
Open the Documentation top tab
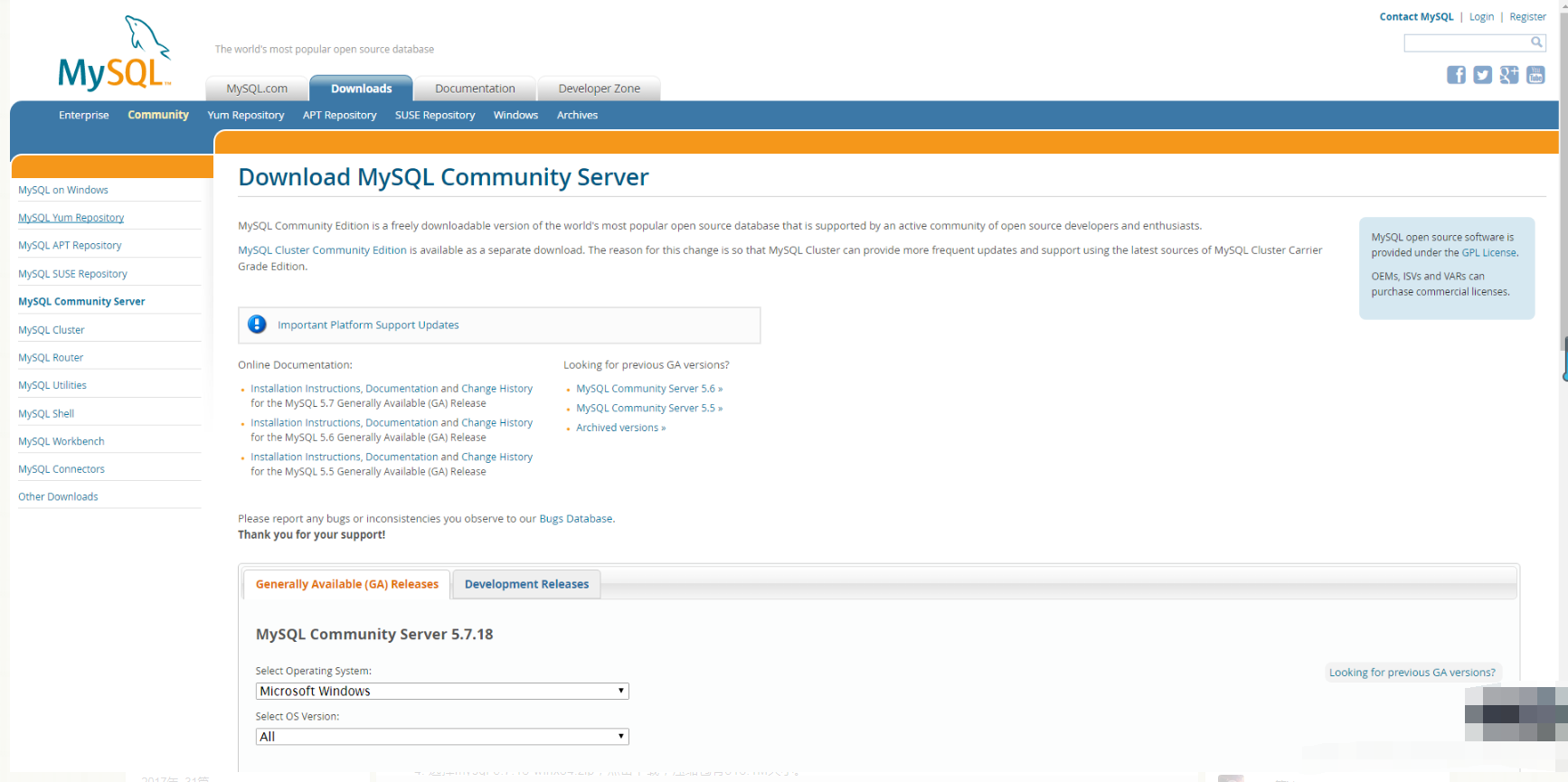click(x=475, y=89)
